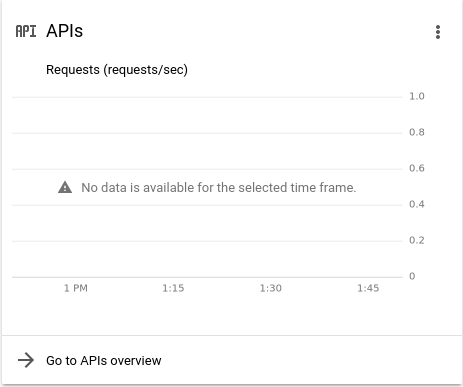Click the 0.4 y-axis value
This screenshot has height=387, width=463.
417,204
